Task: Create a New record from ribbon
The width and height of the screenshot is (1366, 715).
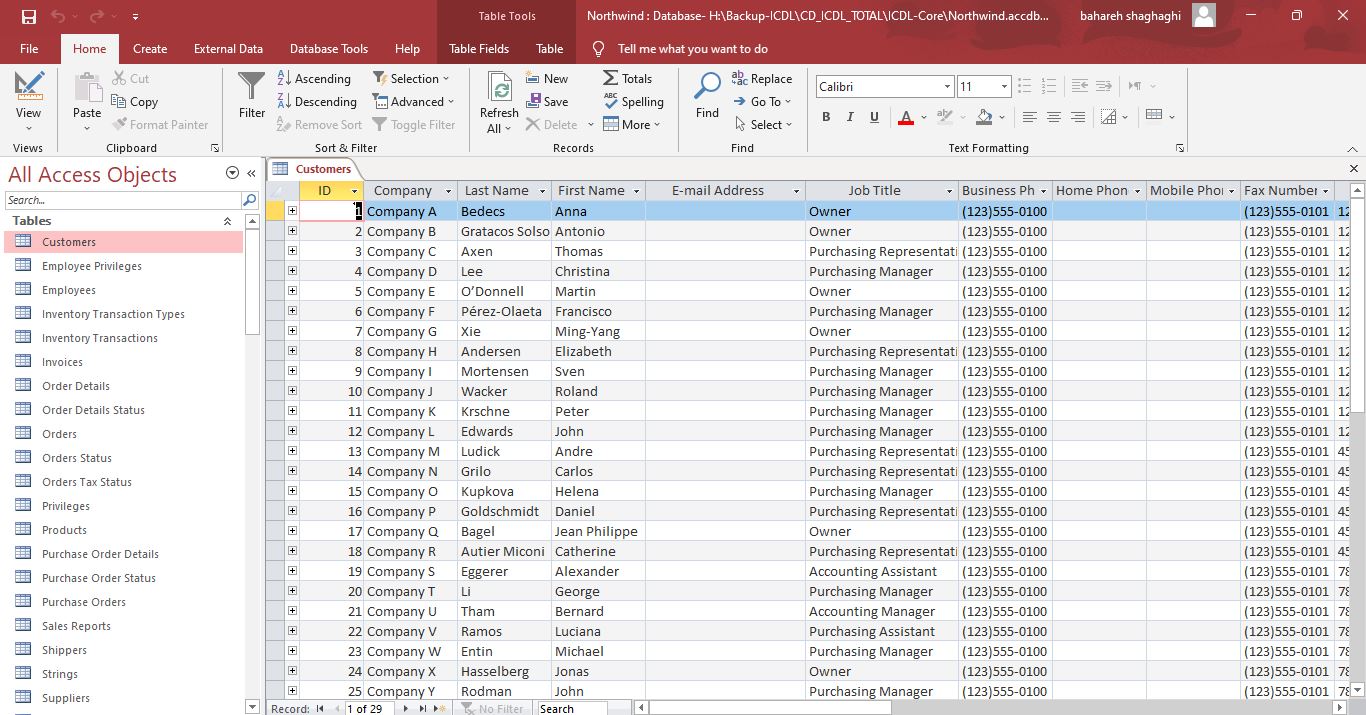Action: pos(546,78)
